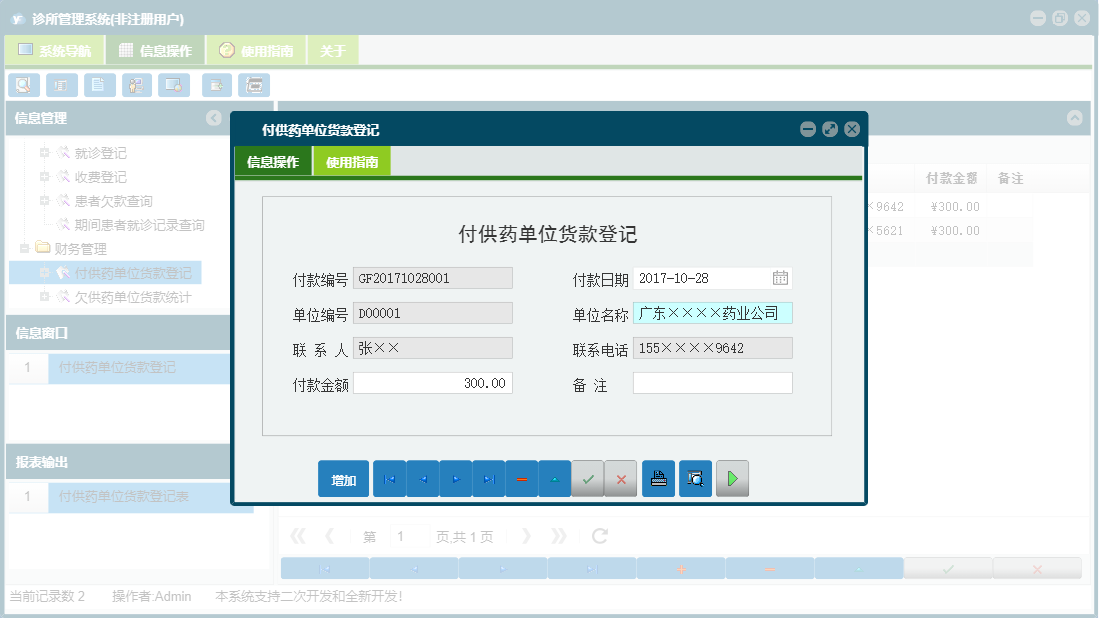Image resolution: width=1099 pixels, height=618 pixels.
Task: Collapse the right record panel using up chevron
Action: [1075, 118]
